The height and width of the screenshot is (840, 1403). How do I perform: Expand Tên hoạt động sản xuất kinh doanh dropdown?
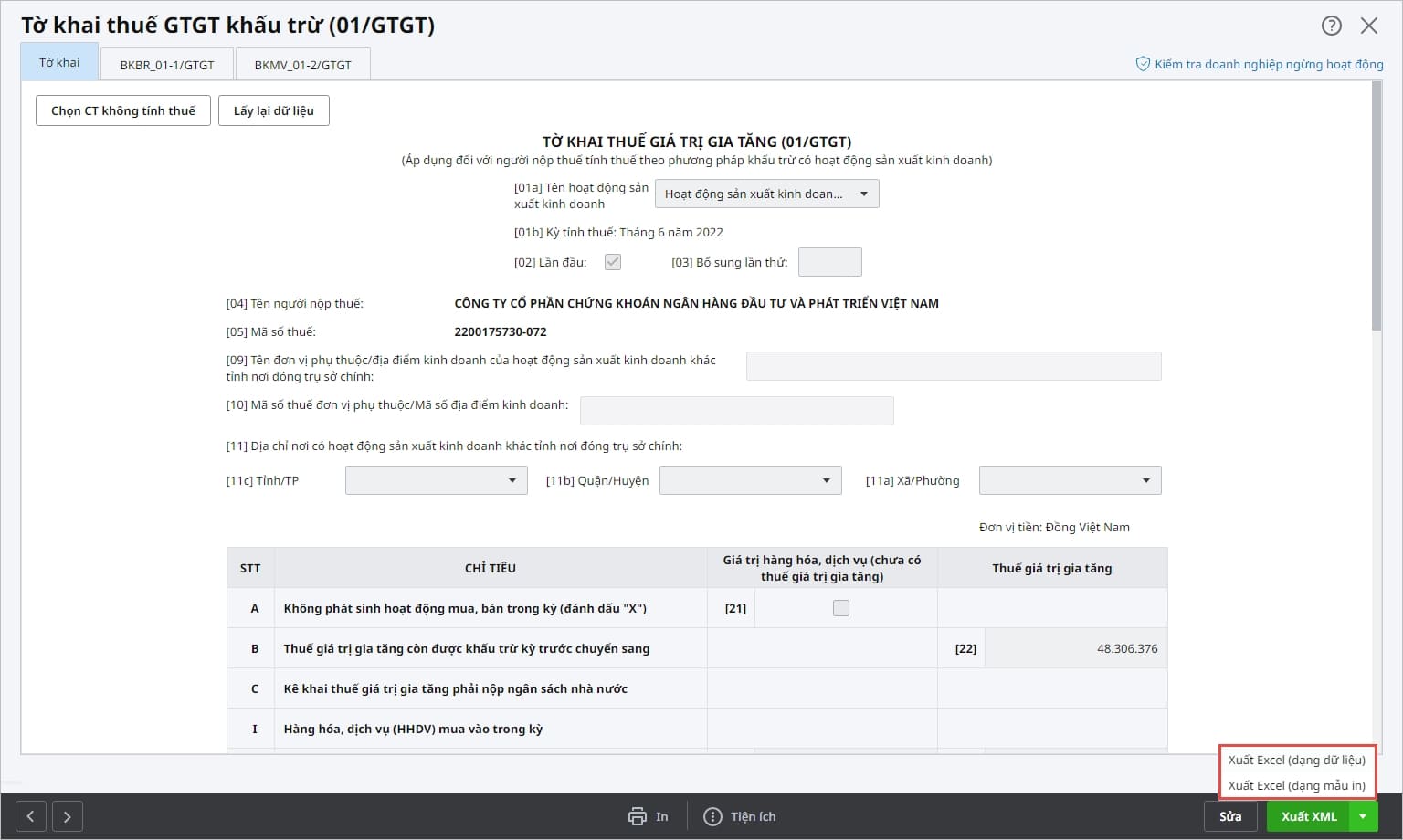click(767, 194)
